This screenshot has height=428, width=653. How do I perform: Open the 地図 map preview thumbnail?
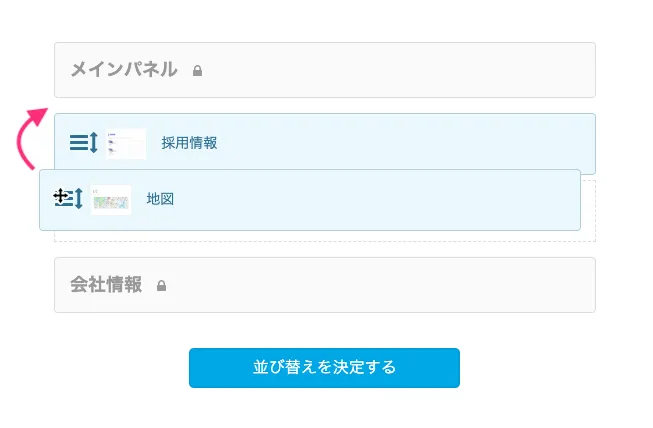111,199
